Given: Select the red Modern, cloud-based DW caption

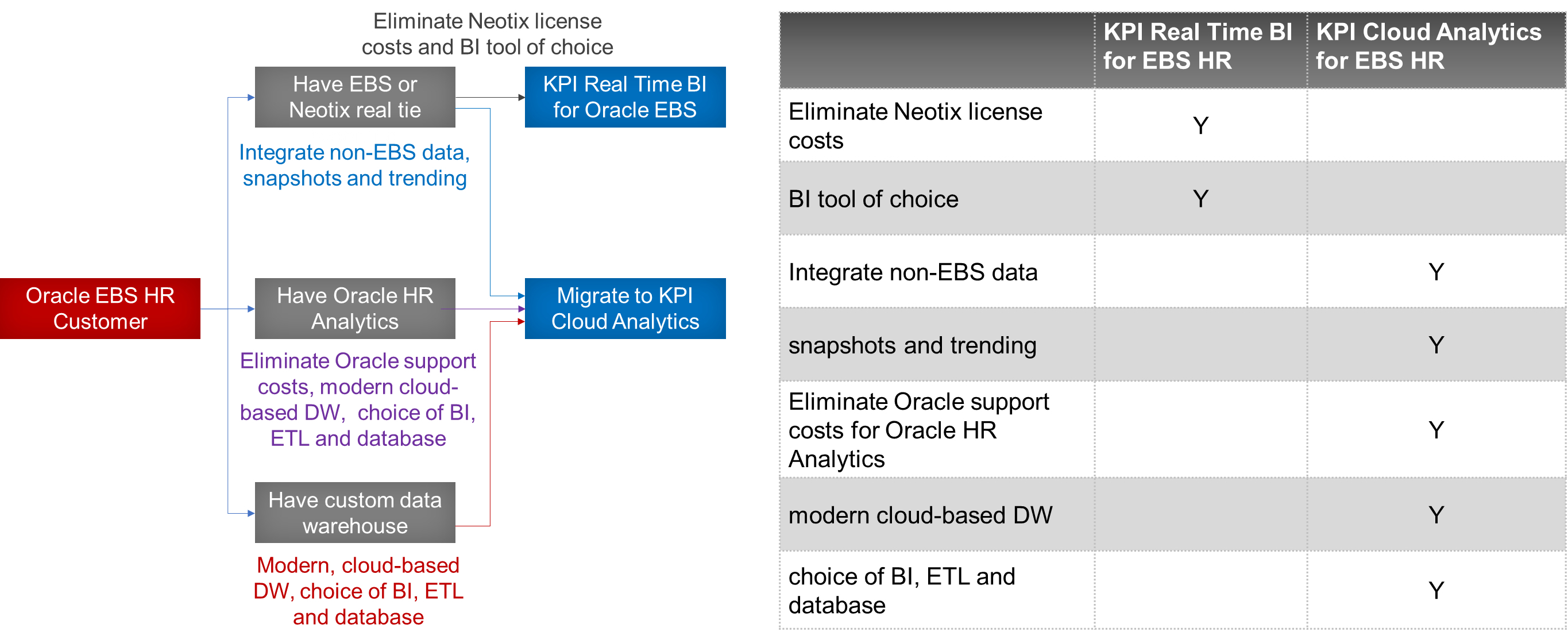Looking at the screenshot, I should pyautogui.click(x=358, y=591).
